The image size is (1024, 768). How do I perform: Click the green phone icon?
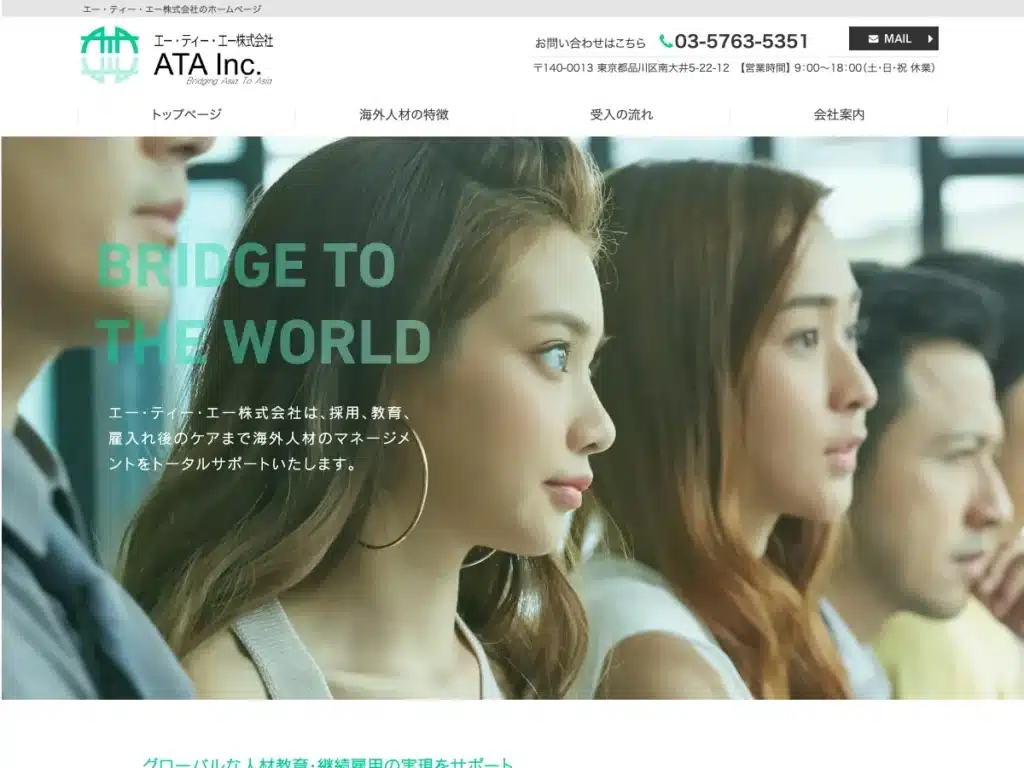click(x=665, y=41)
